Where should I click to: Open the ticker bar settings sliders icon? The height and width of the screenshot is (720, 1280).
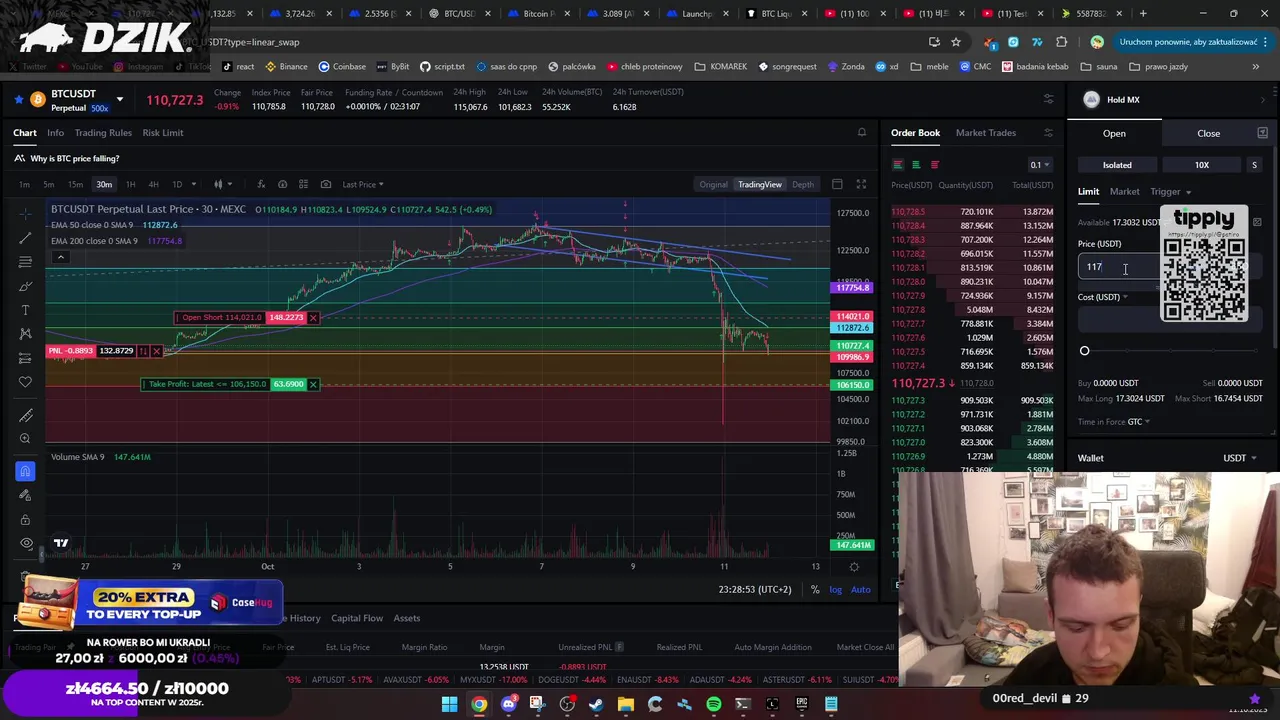[x=1048, y=98]
